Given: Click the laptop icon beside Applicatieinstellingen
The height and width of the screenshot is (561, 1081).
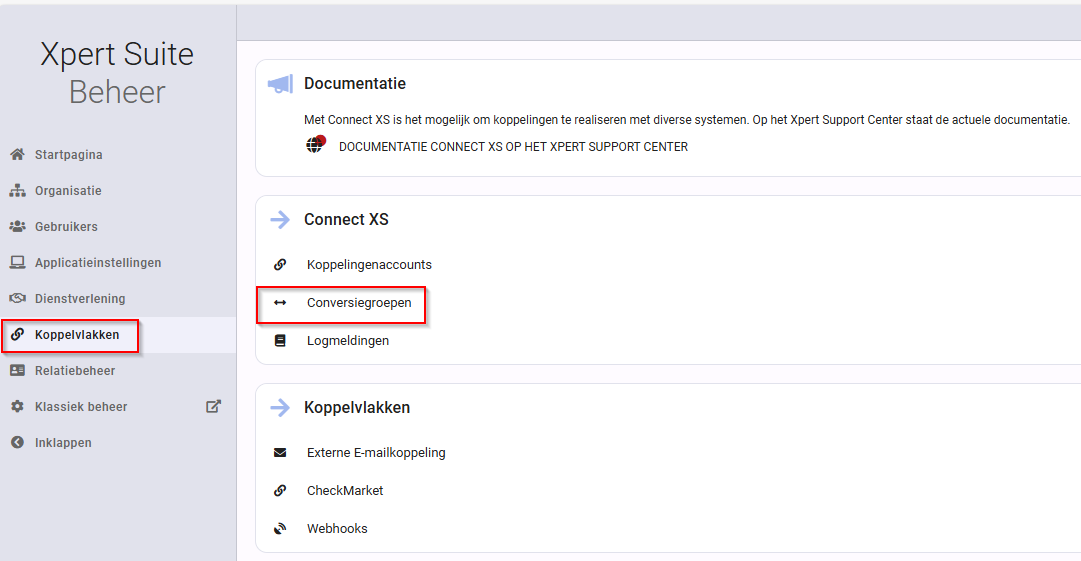Looking at the screenshot, I should [17, 263].
